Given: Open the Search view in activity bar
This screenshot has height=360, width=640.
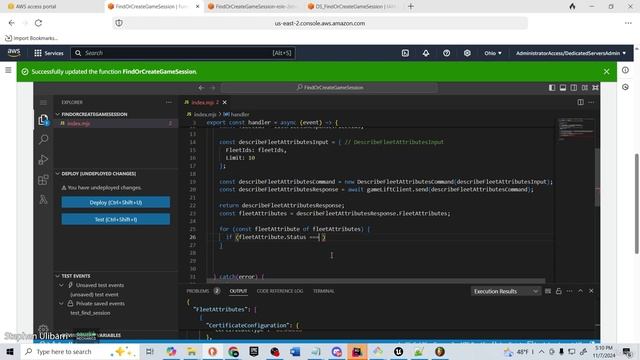Looking at the screenshot, I should coord(43,139).
